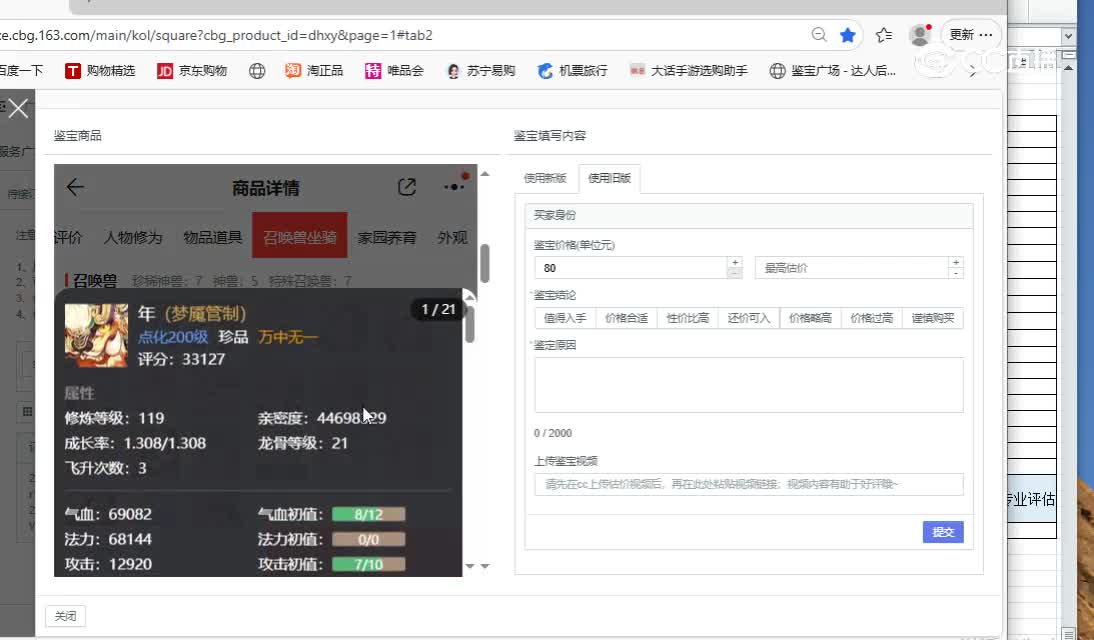The width and height of the screenshot is (1094, 640).
Task: Click the 买家身份 section header
Action: (x=749, y=215)
